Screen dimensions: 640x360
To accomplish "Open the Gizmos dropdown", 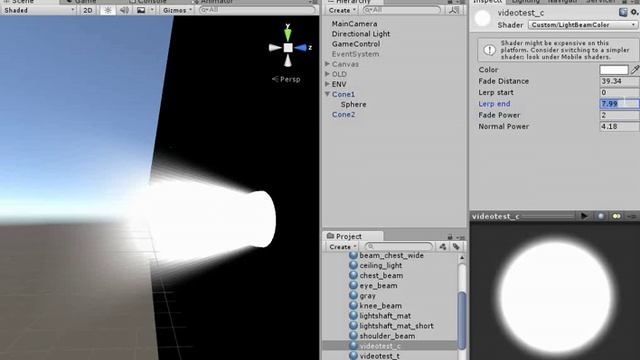I will 177,10.
